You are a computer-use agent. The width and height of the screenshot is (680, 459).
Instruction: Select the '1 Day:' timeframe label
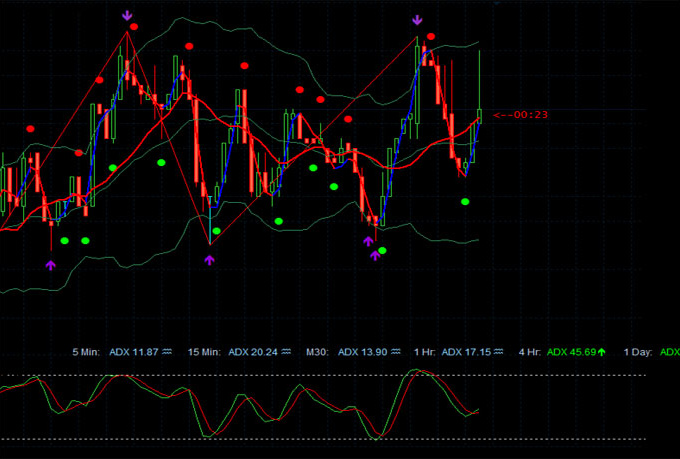638,352
